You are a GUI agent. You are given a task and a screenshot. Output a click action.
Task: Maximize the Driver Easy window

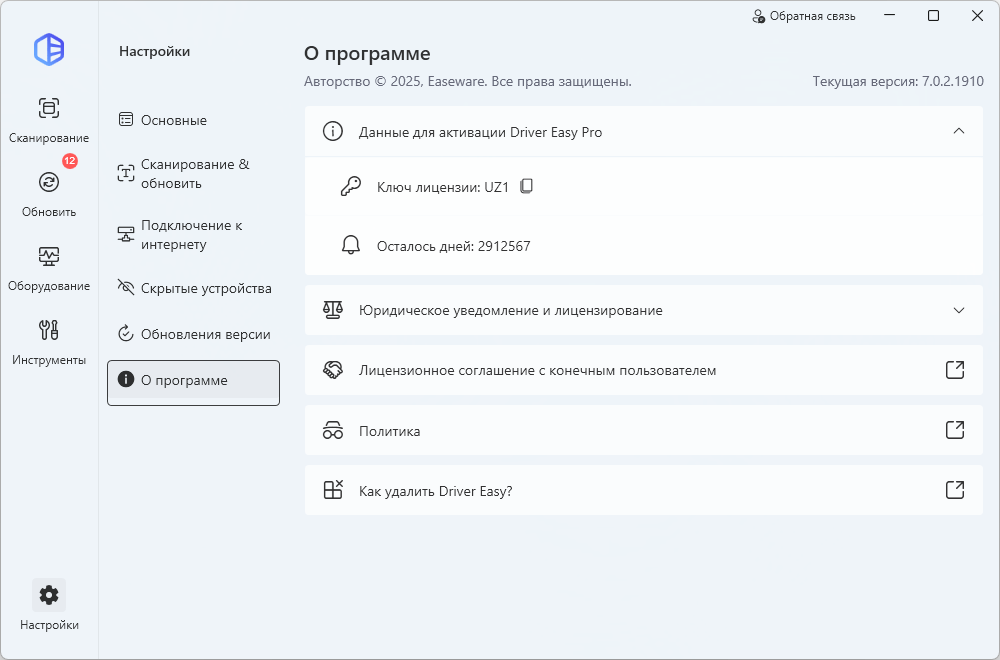coord(933,16)
